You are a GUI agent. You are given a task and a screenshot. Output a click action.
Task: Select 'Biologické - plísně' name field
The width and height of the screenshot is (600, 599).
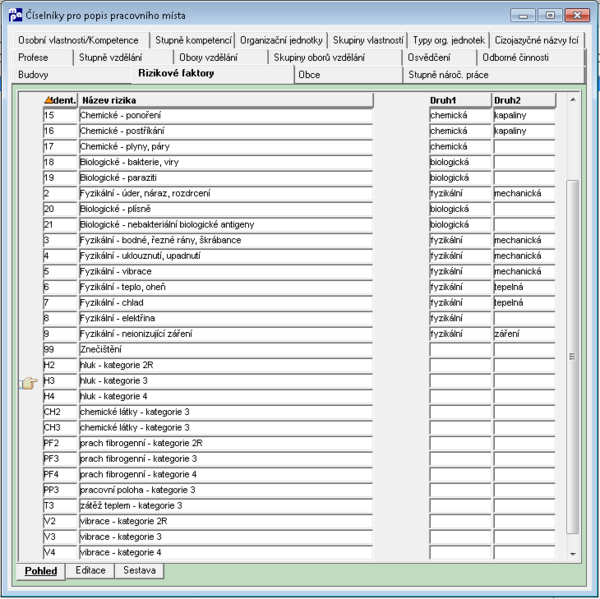tap(226, 209)
